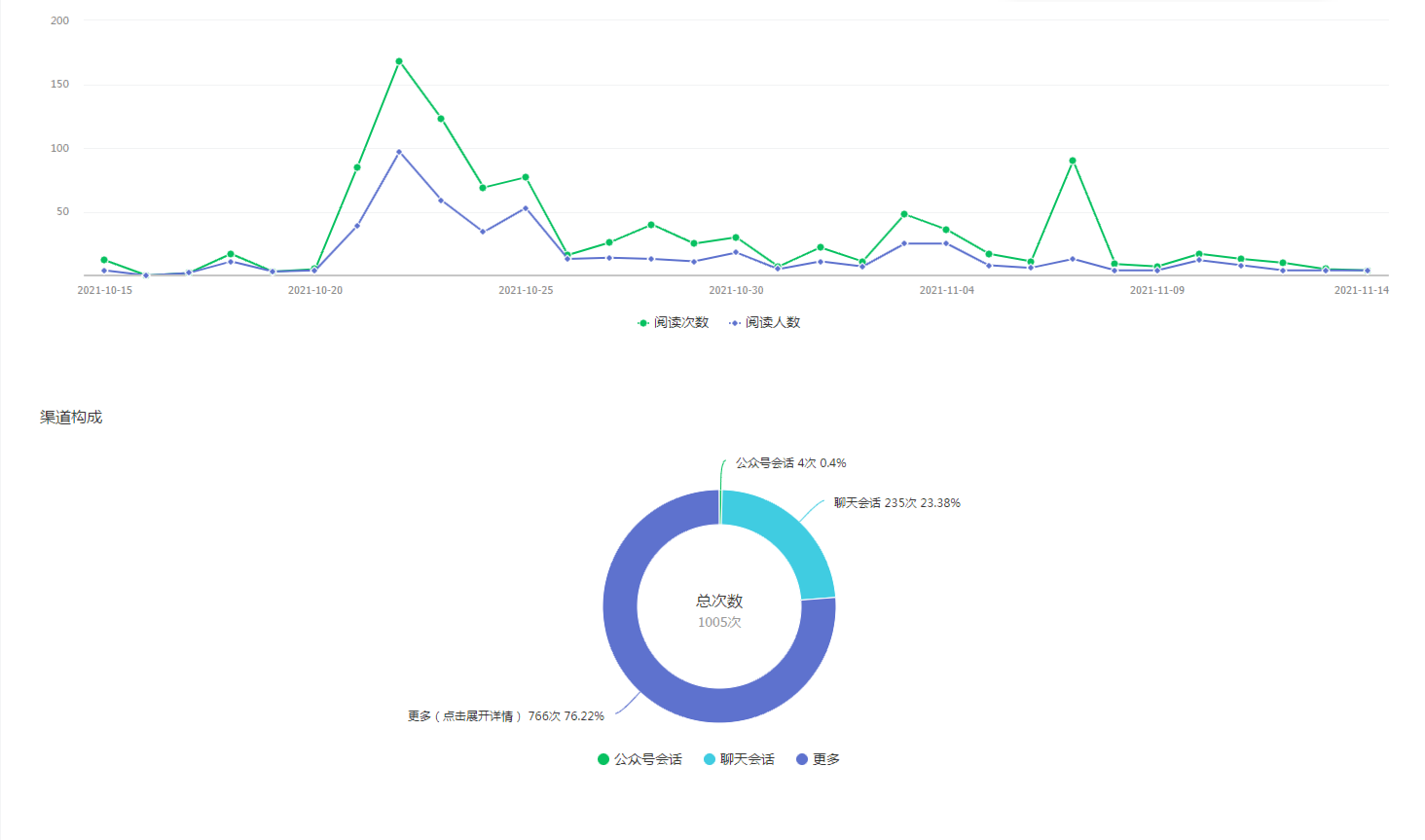Click the highest green 阅读次数 peak point
Image resolution: width=1425 pixels, height=840 pixels.
point(399,61)
